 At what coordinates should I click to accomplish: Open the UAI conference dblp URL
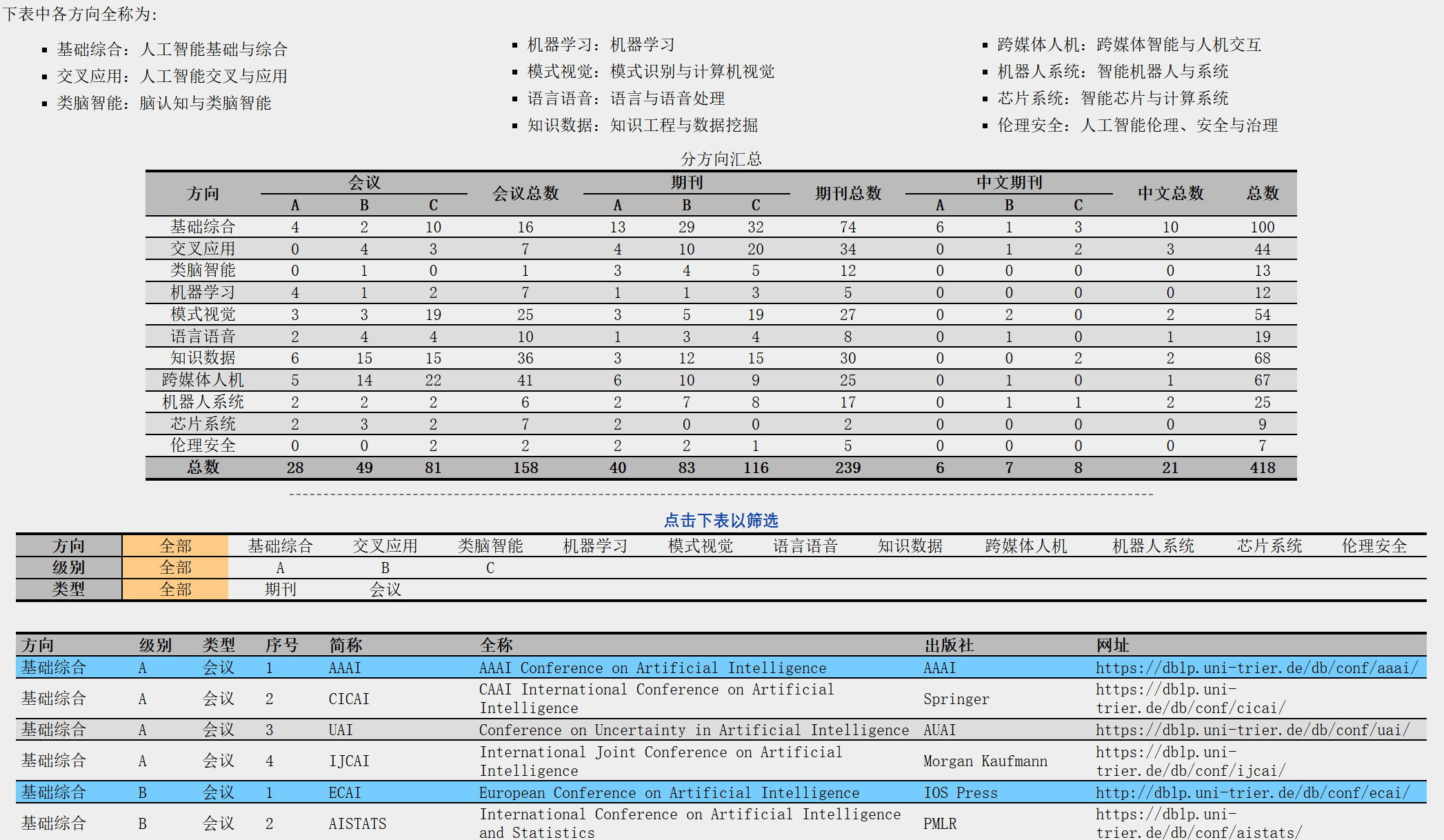[x=1252, y=730]
